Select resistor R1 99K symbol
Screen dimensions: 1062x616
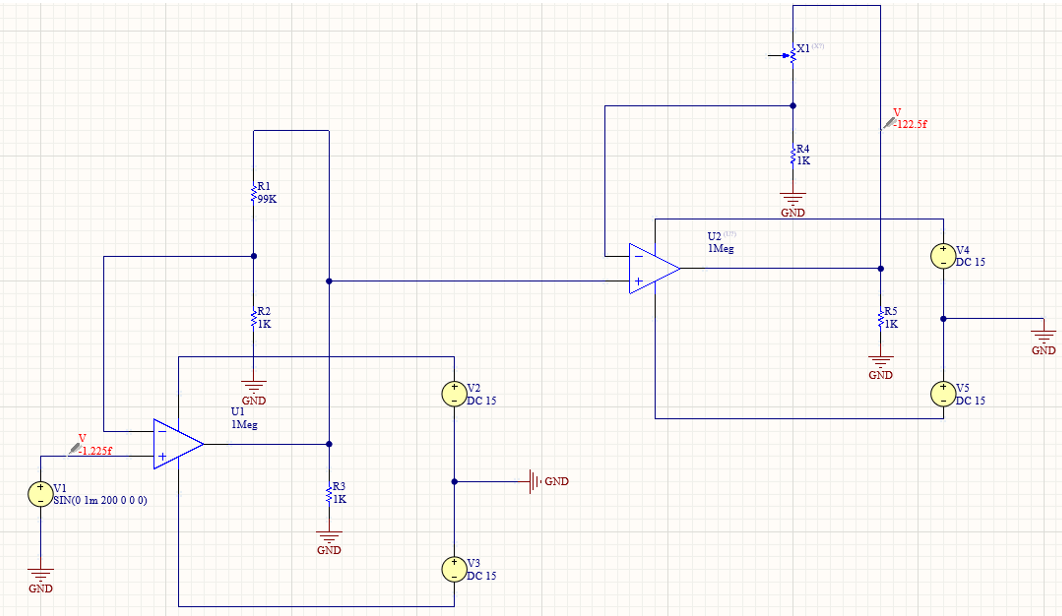[254, 193]
